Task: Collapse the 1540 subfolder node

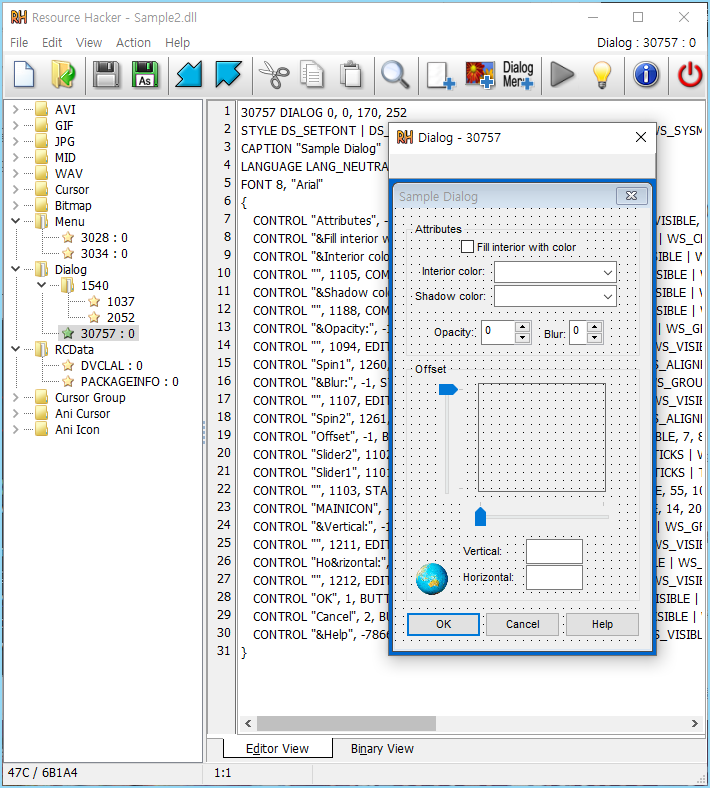Action: click(42, 285)
